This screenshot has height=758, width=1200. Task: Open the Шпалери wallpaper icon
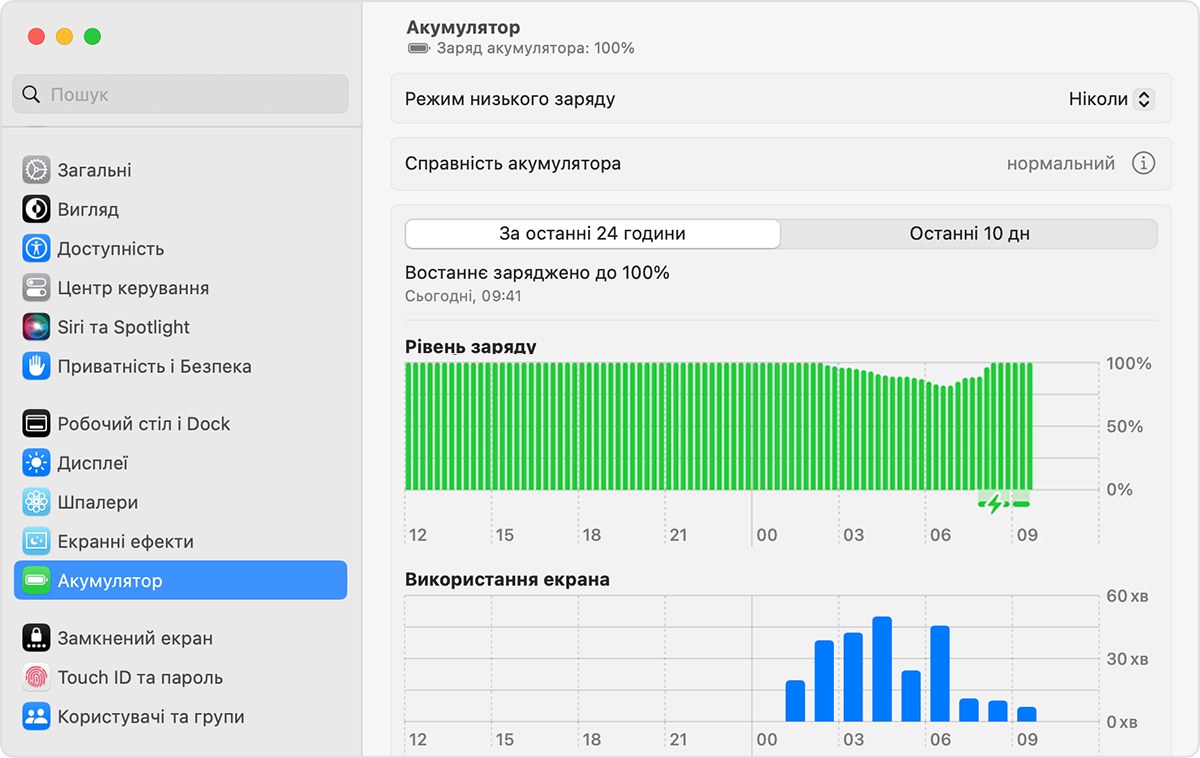click(x=36, y=502)
